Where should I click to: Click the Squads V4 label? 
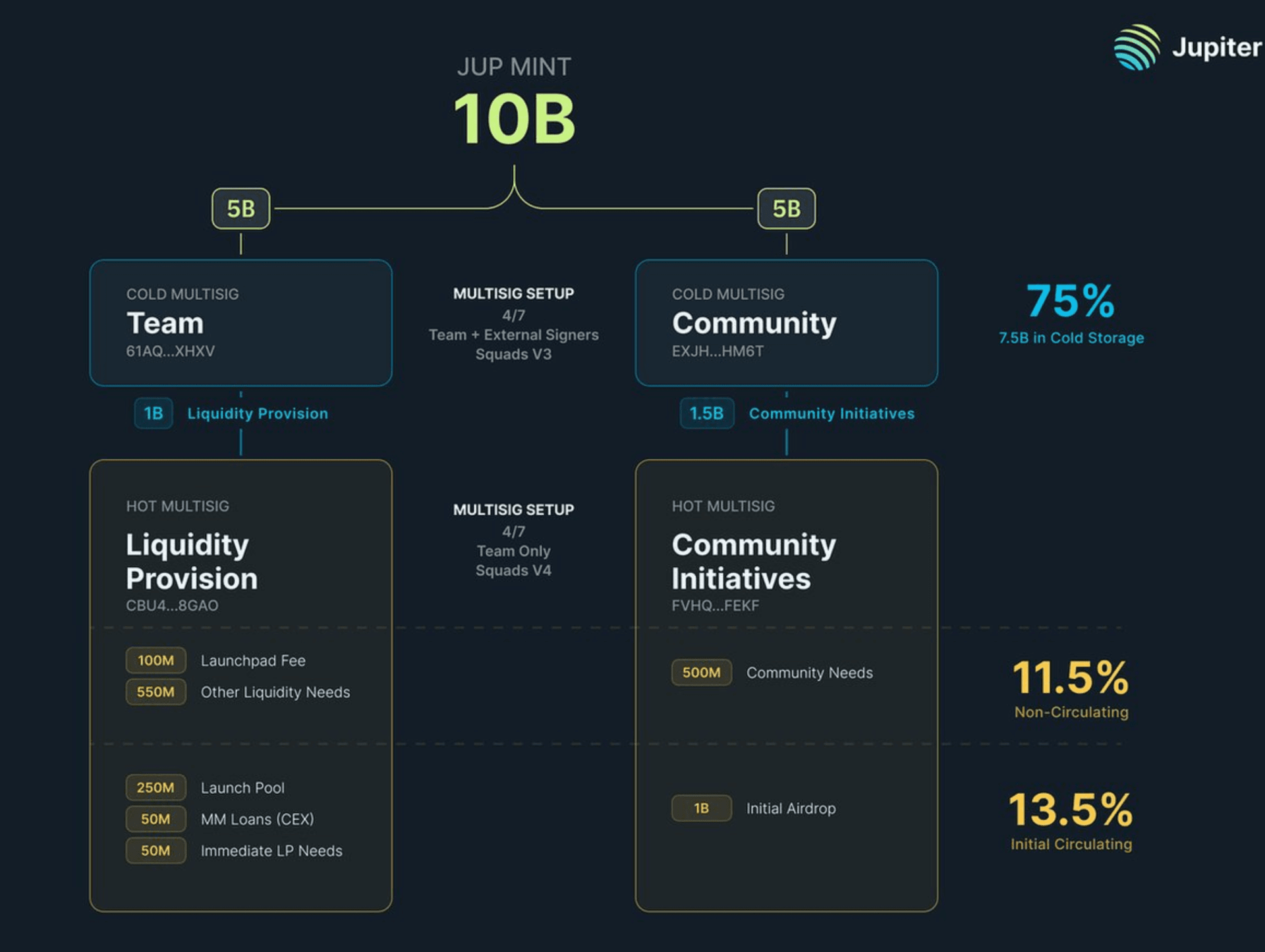click(x=514, y=571)
